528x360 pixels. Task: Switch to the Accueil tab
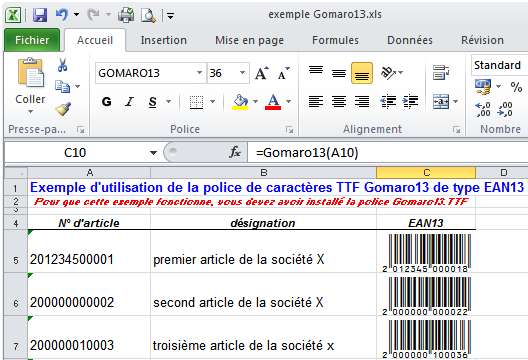pos(95,40)
